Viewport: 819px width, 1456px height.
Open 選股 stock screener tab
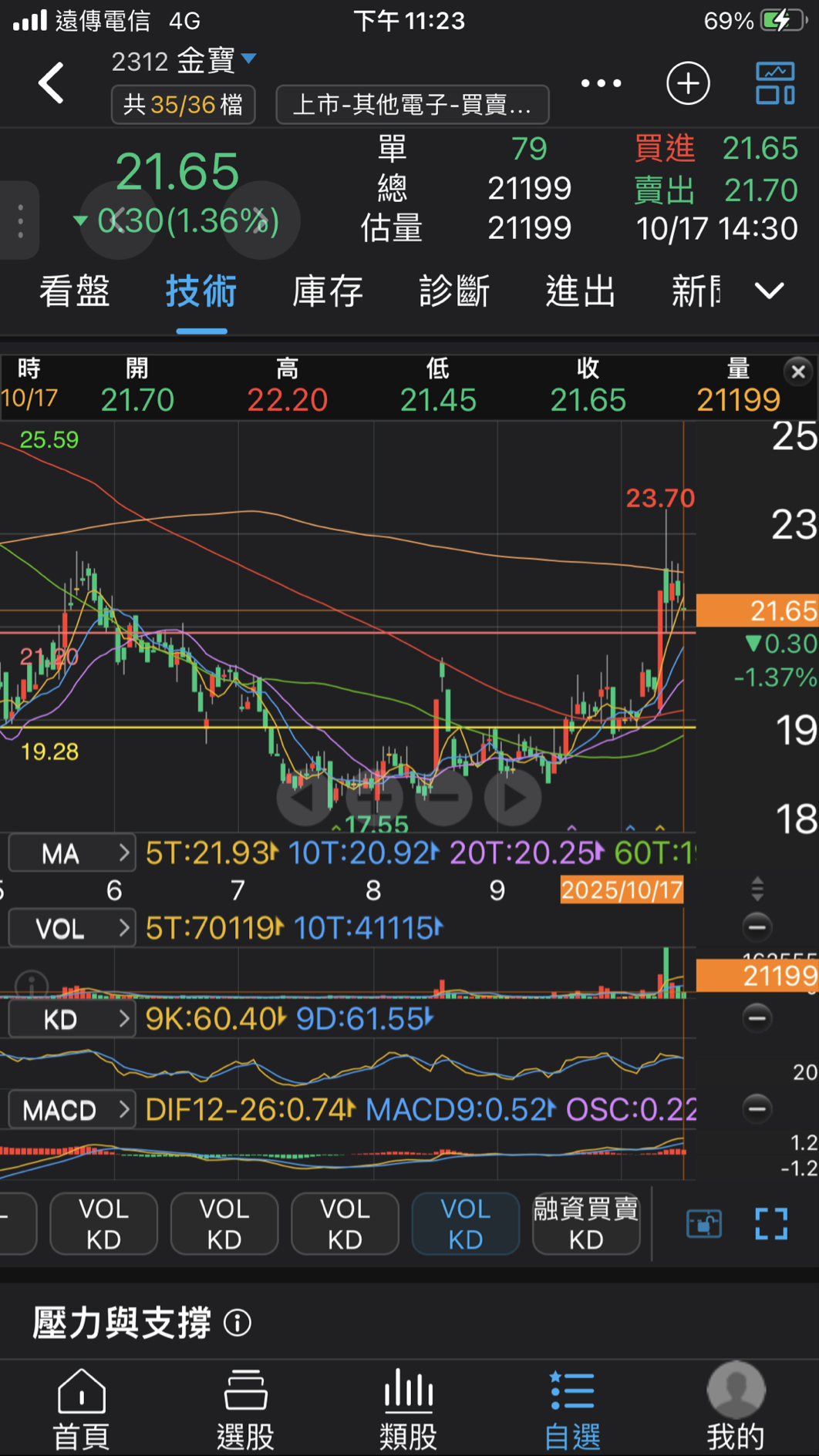(245, 1409)
